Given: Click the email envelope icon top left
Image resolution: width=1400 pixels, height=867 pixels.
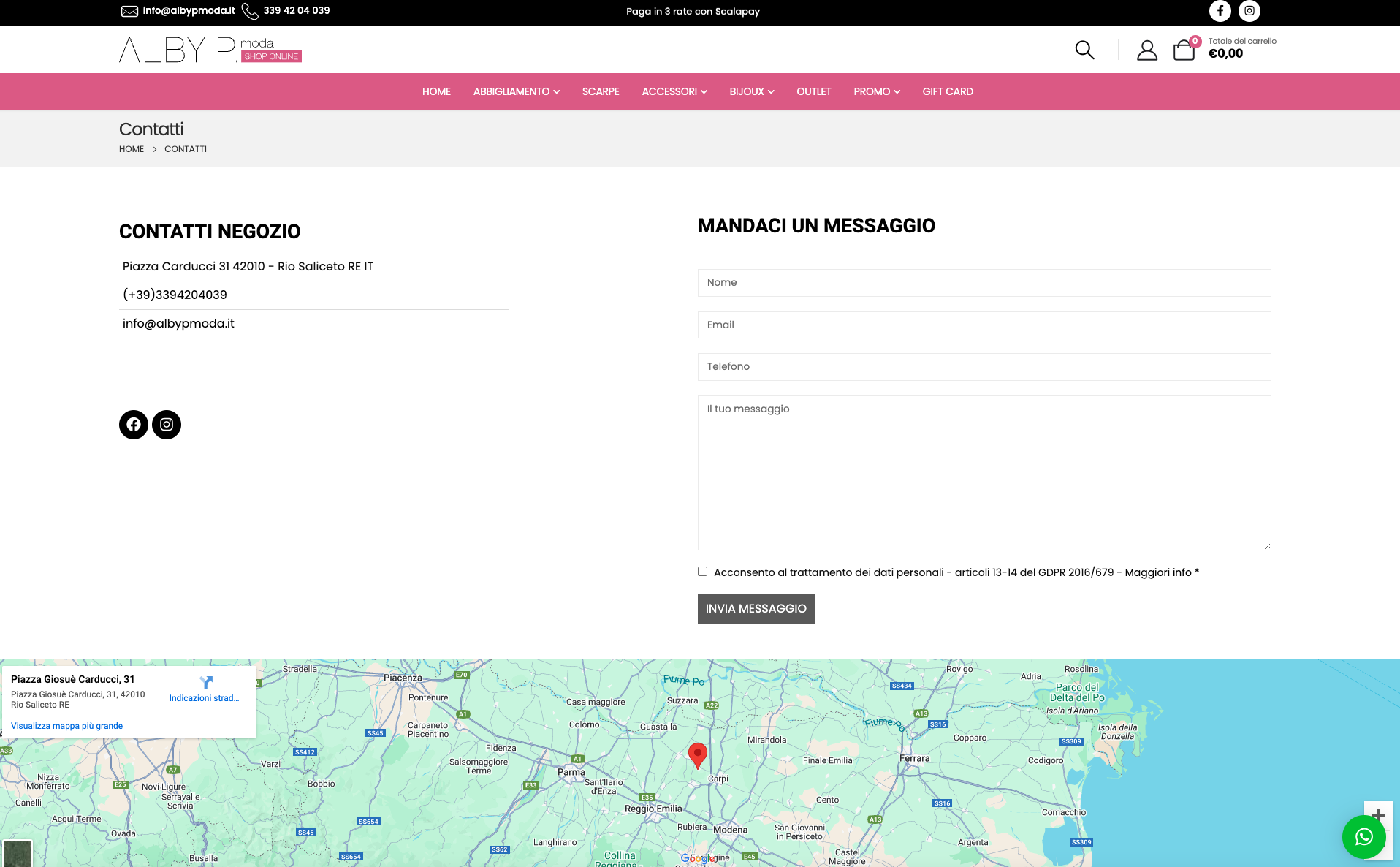Looking at the screenshot, I should [x=129, y=11].
